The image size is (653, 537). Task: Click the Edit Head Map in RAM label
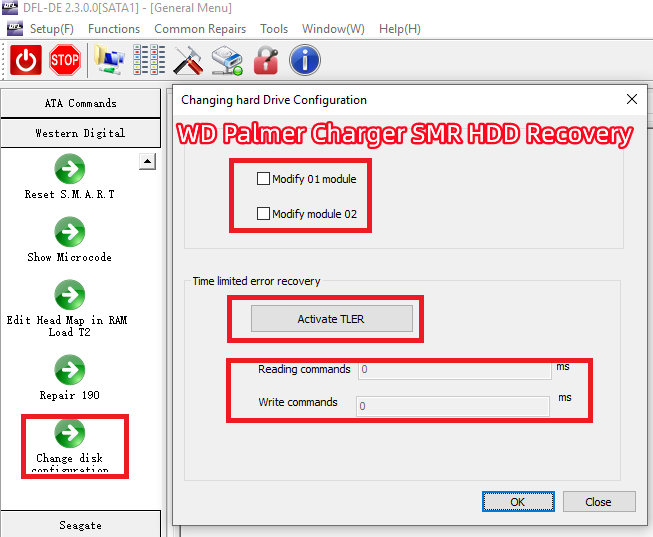click(67, 326)
